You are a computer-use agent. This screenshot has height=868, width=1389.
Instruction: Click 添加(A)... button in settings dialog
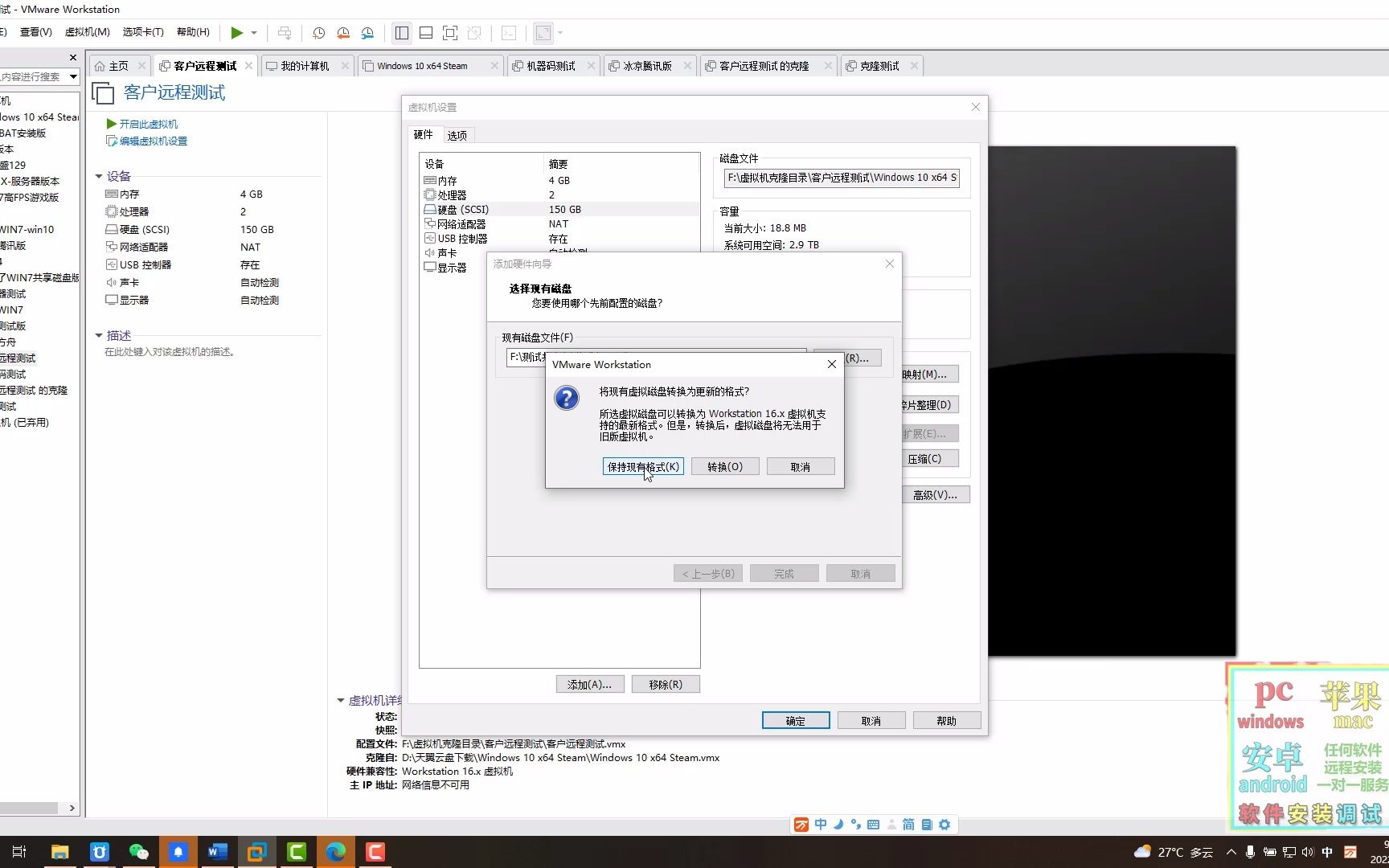590,685
